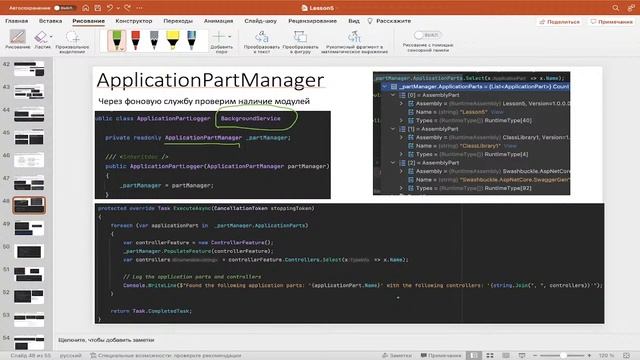The image size is (640, 360).
Task: Click the Search magnifier icon
Action: coord(616,8)
